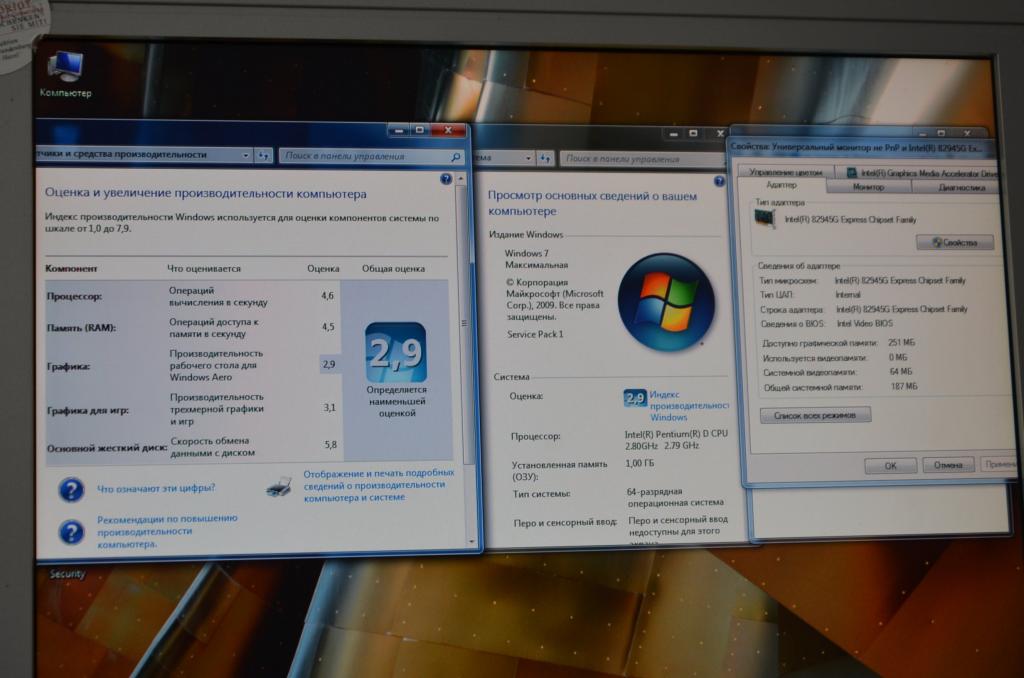Viewport: 1024px width, 678px height.
Task: Click OK in properties dialog
Action: pos(890,465)
